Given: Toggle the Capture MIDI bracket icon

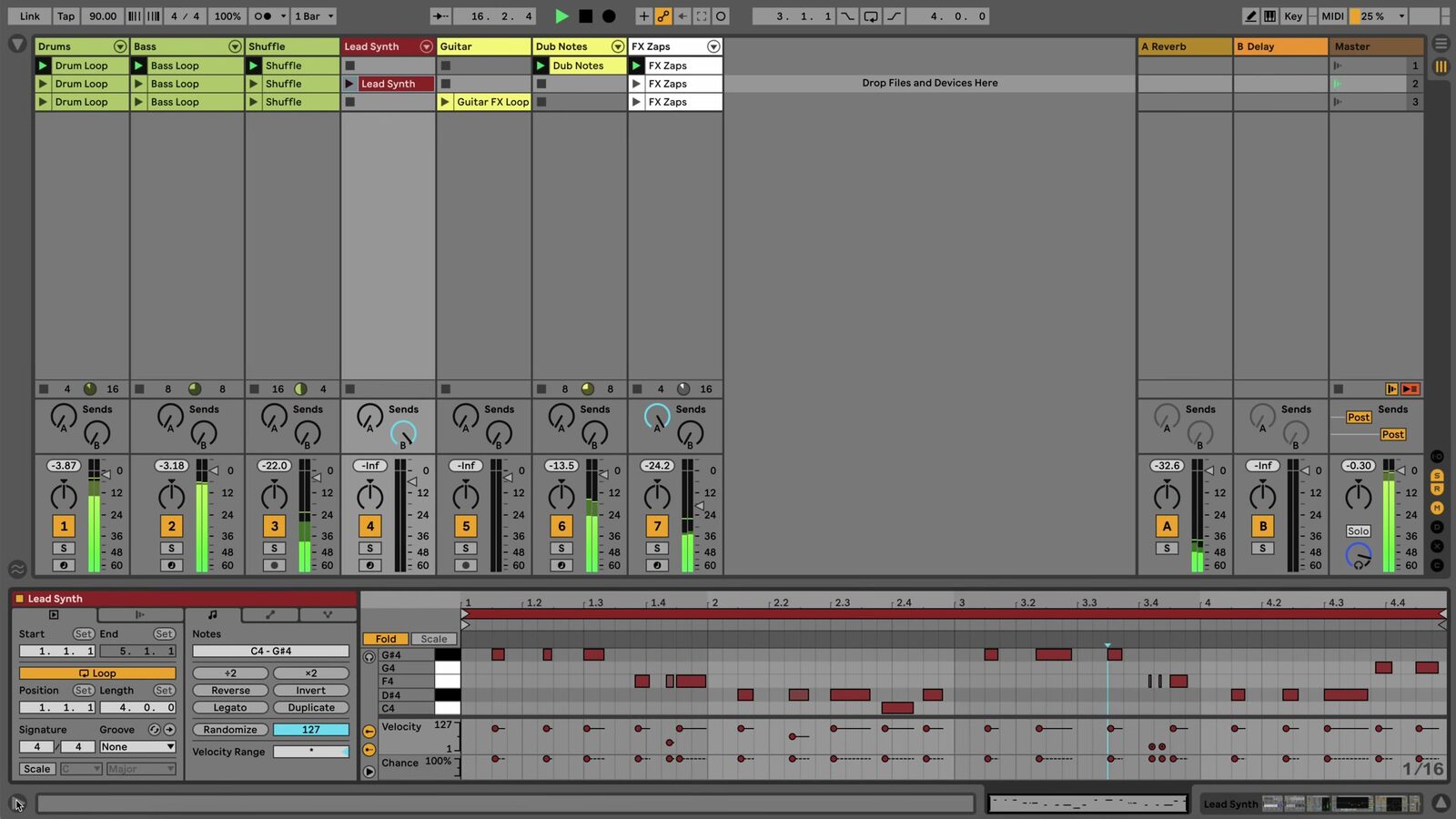Looking at the screenshot, I should tap(702, 15).
